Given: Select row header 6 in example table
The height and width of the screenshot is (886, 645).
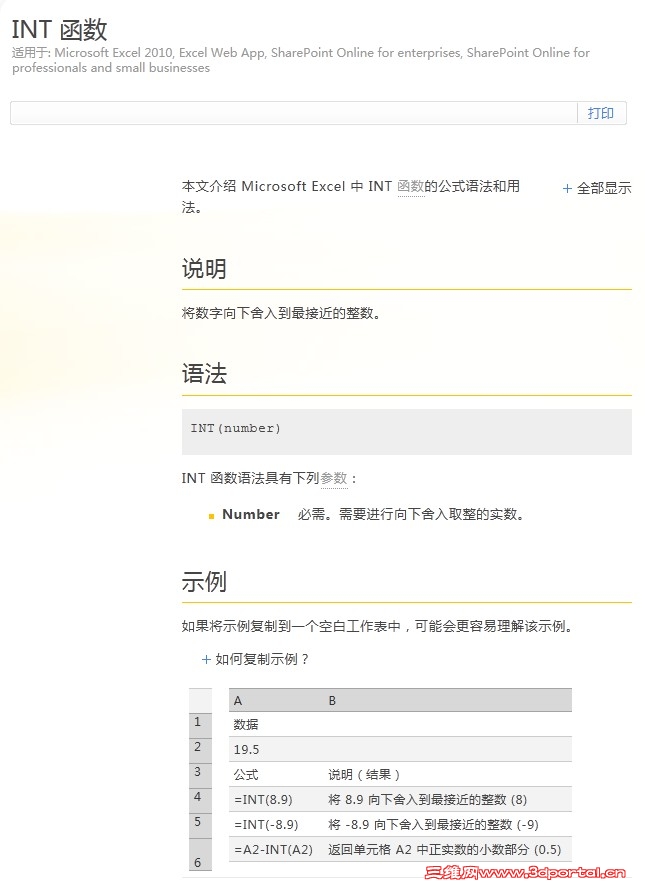Looking at the screenshot, I should click(x=200, y=855).
